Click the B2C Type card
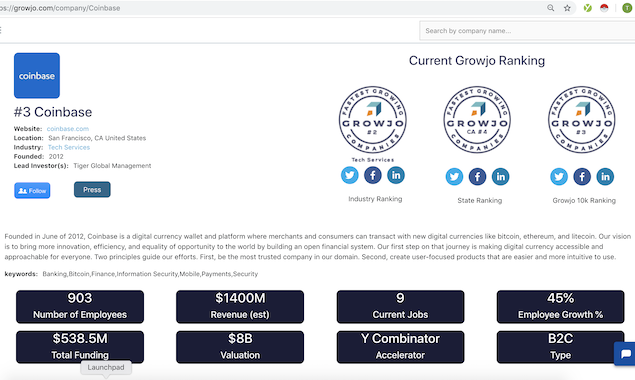The image size is (635, 380). pos(560,347)
